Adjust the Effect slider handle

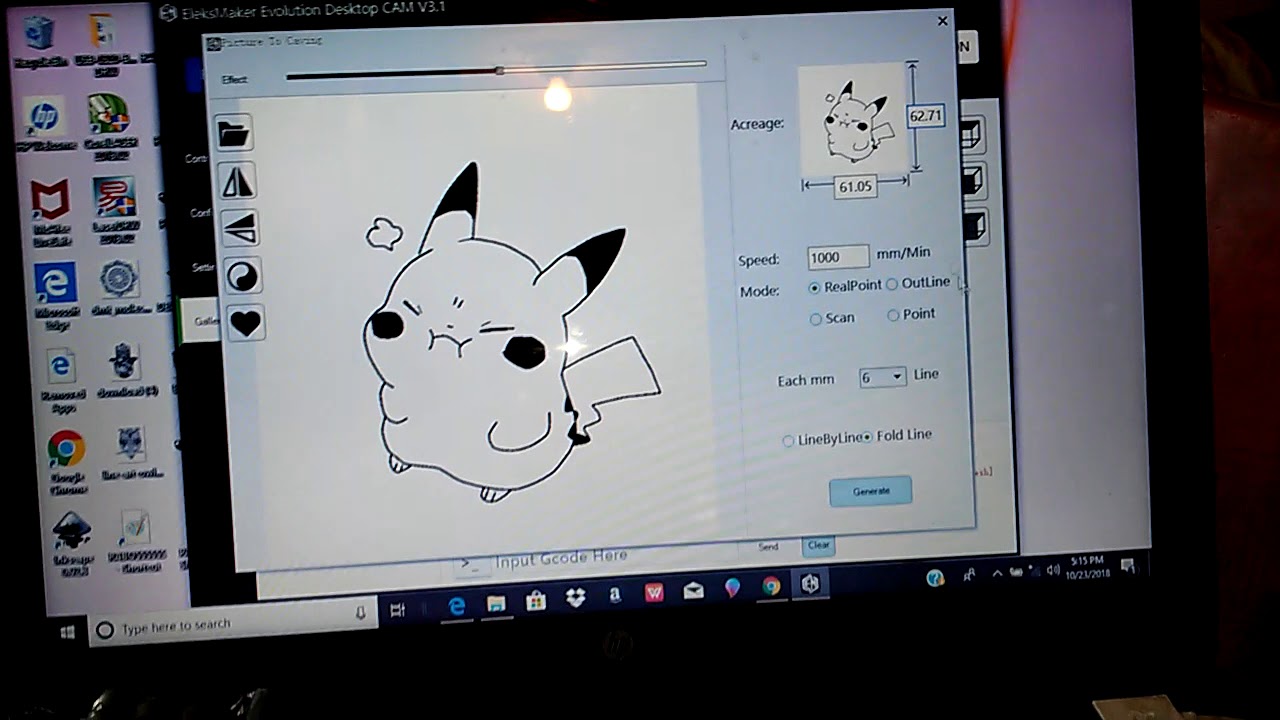(499, 70)
